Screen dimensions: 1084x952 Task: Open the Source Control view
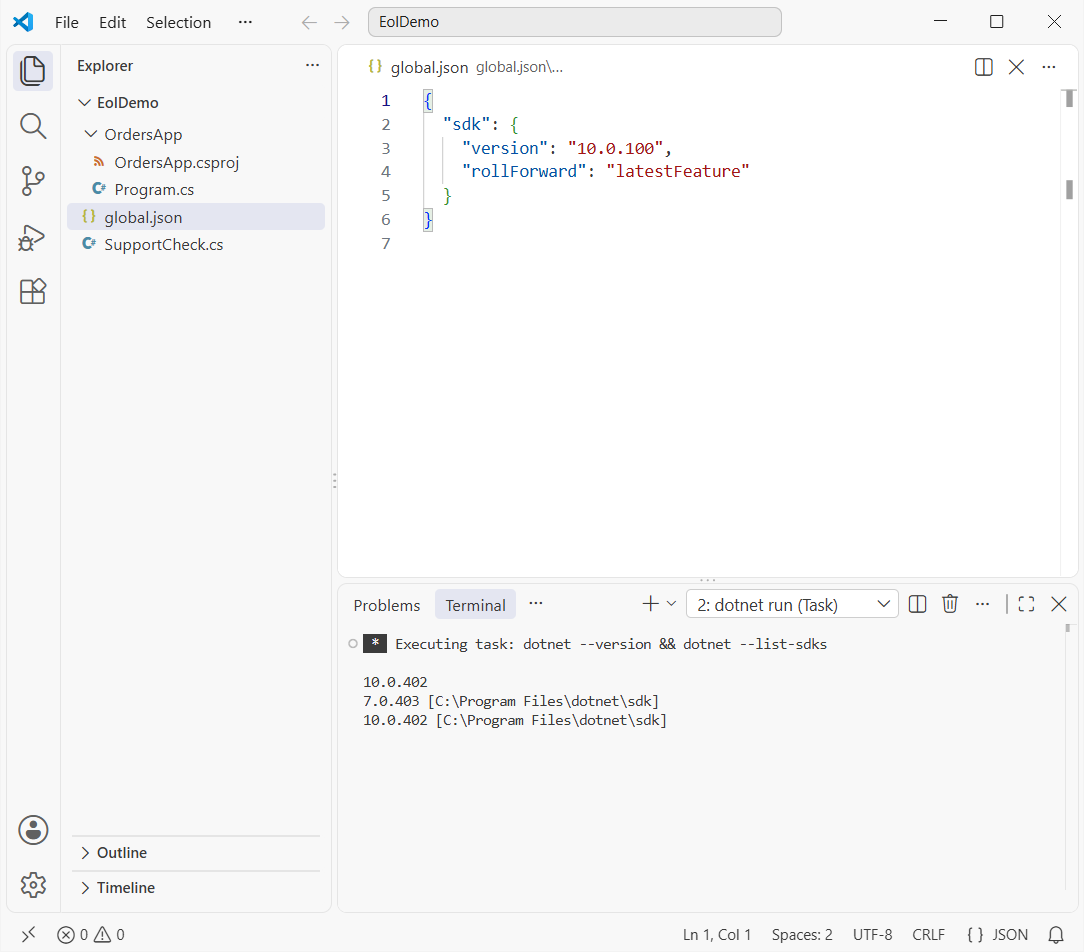(x=32, y=181)
